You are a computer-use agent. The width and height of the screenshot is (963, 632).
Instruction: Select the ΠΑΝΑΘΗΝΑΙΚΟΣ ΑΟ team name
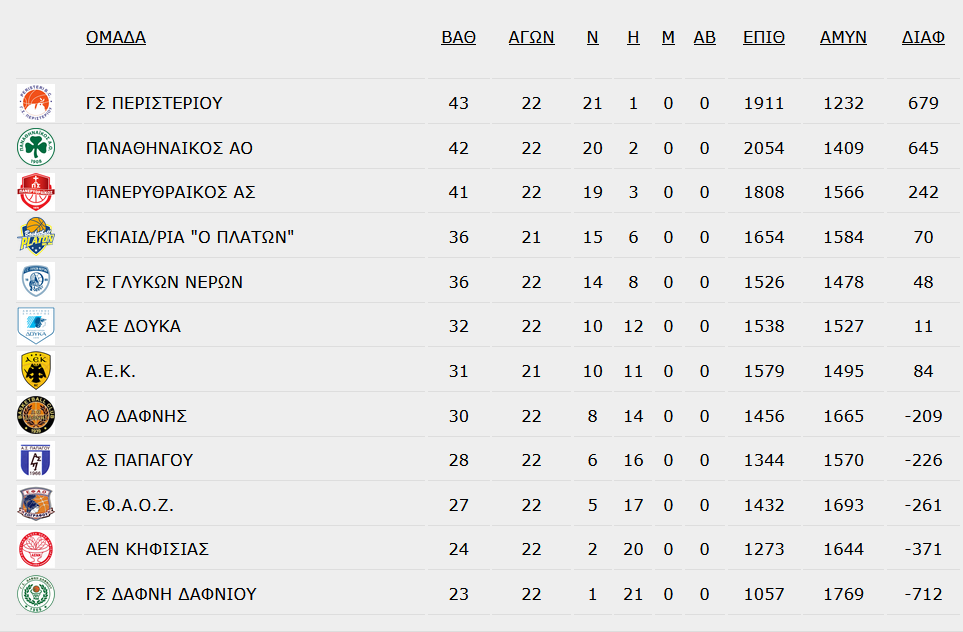tap(169, 148)
